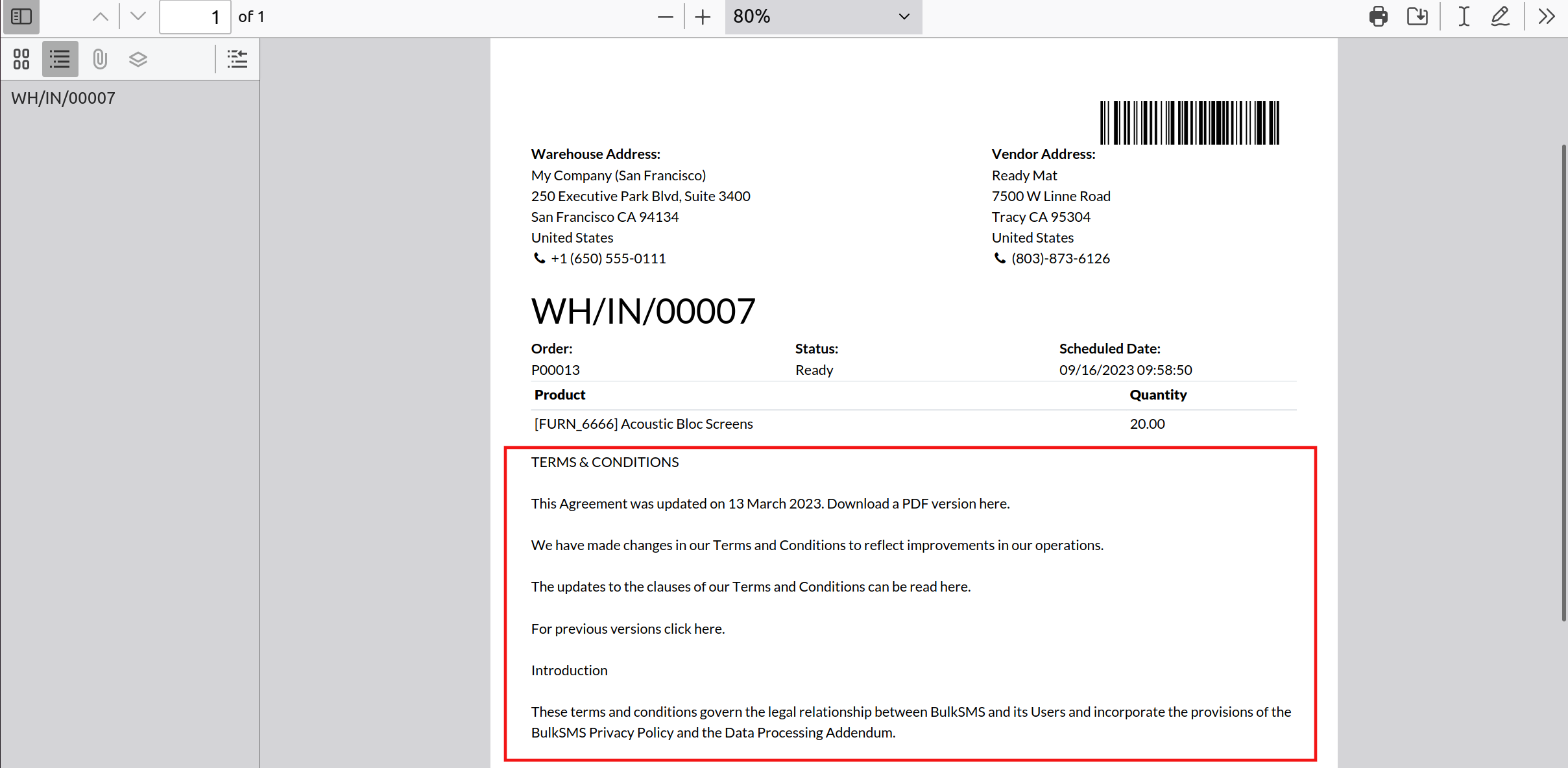The image size is (1568, 768).
Task: Click the page number input field
Action: coord(195,17)
